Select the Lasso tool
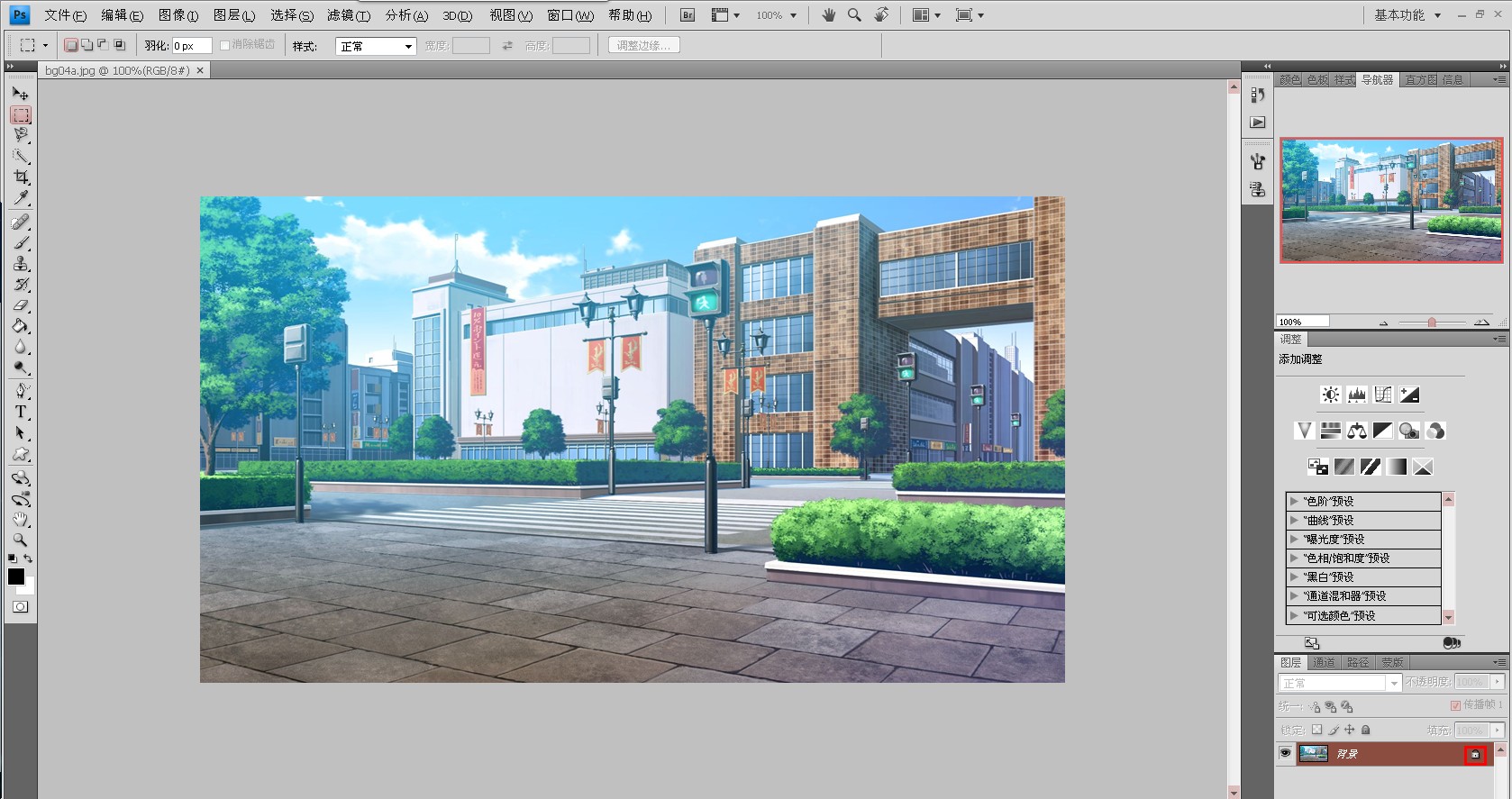This screenshot has height=799, width=1512. (x=20, y=135)
